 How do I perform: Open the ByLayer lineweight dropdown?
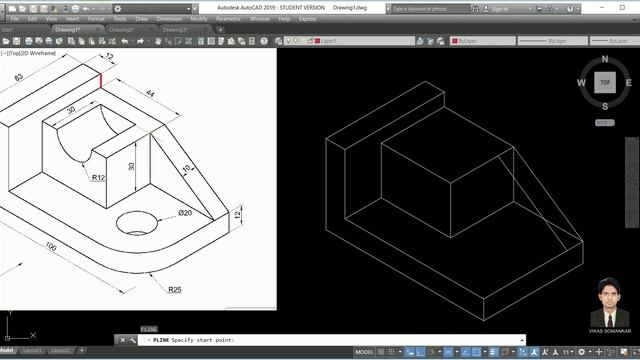615,41
